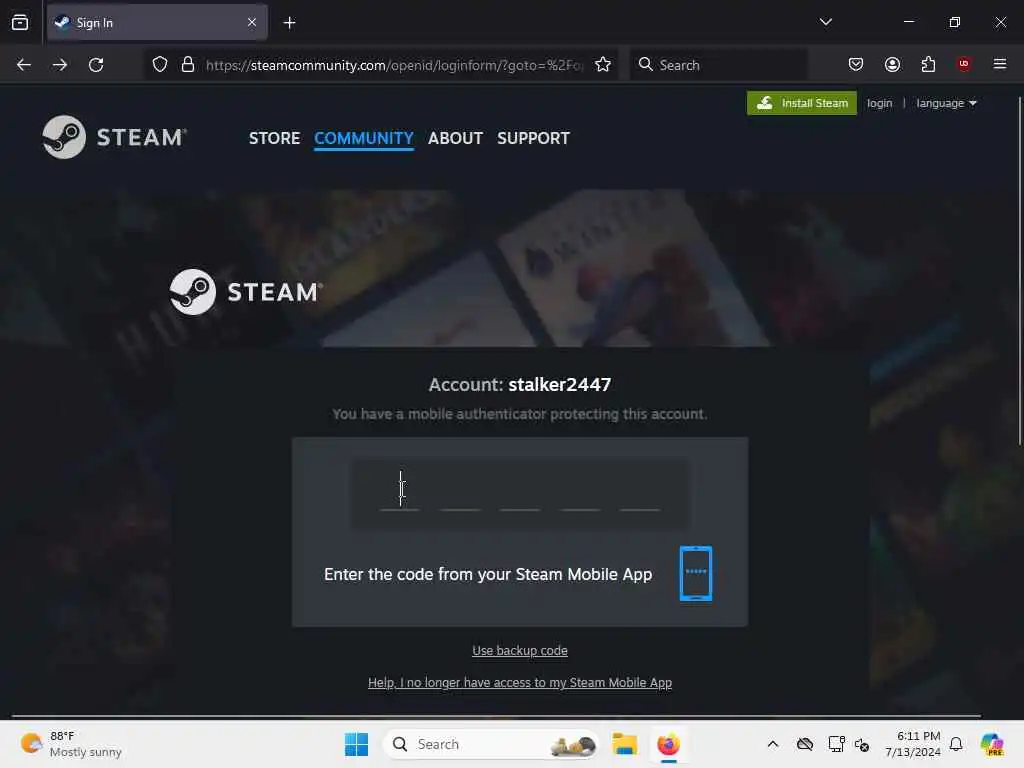Click the taskbar Search box
The image size is (1024, 768).
(490, 744)
